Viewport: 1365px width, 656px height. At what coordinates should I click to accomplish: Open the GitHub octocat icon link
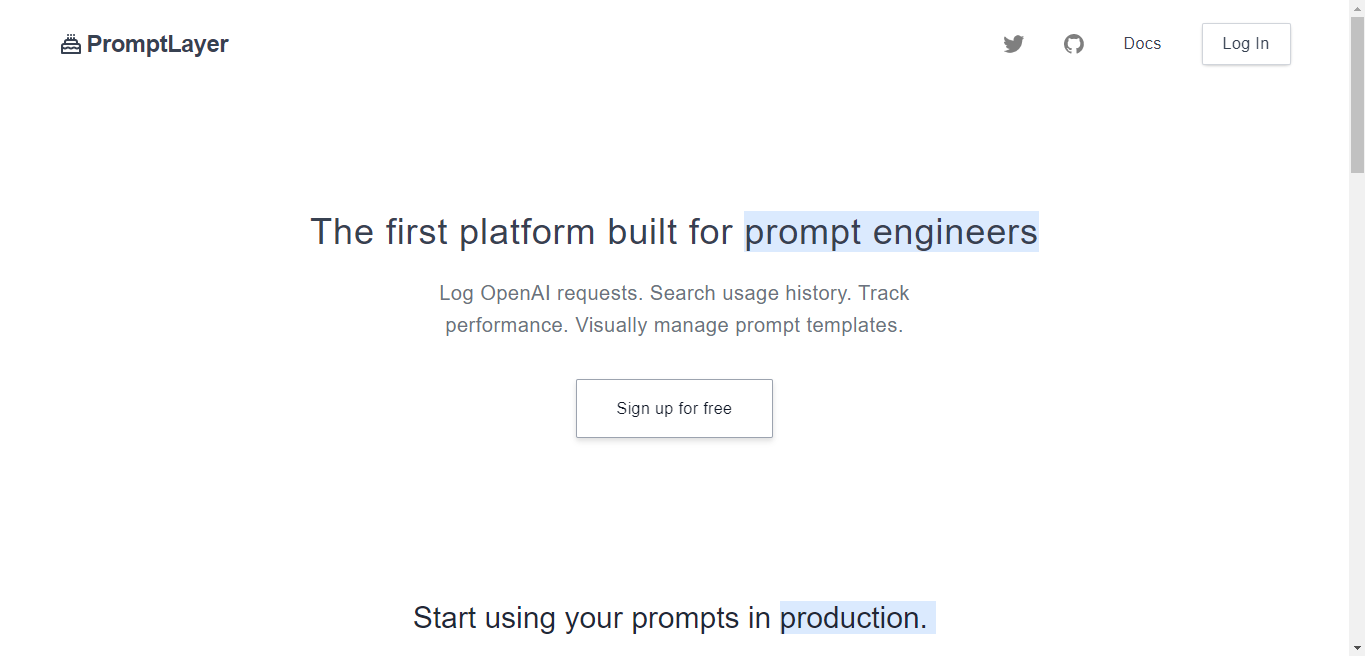tap(1074, 44)
